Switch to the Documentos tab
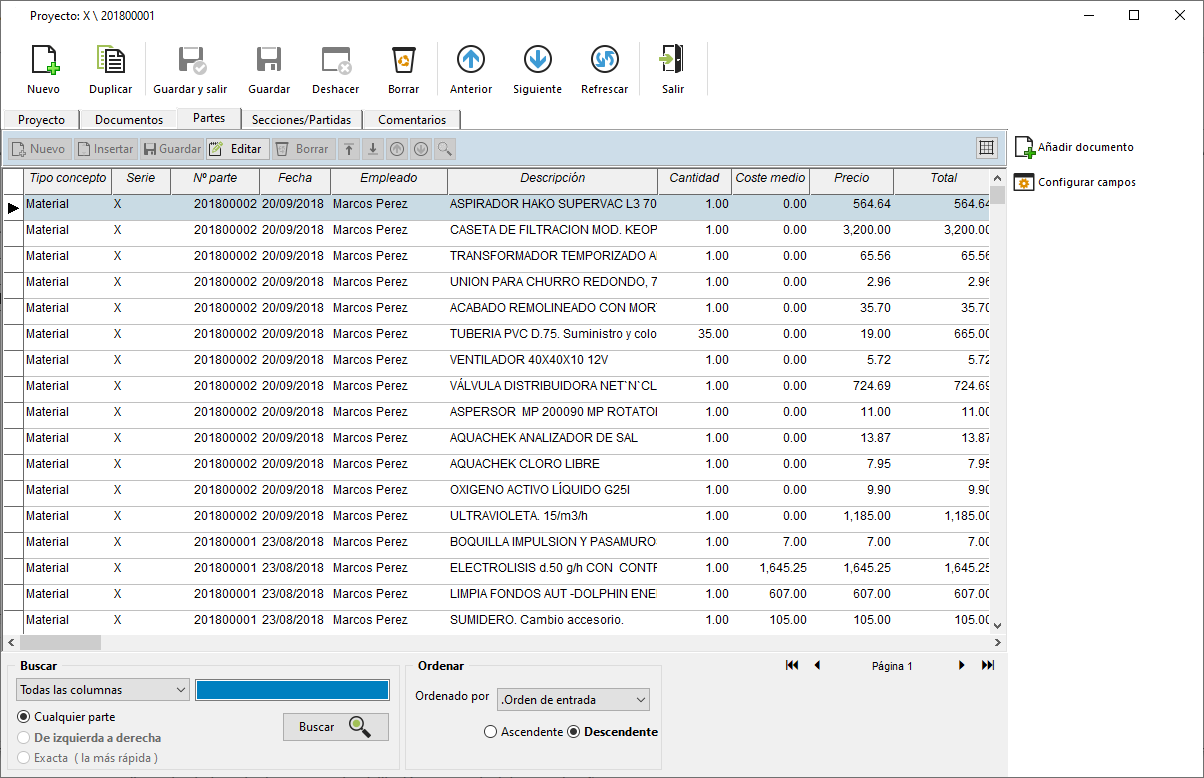Screen dimensions: 1204x778 click(129, 120)
